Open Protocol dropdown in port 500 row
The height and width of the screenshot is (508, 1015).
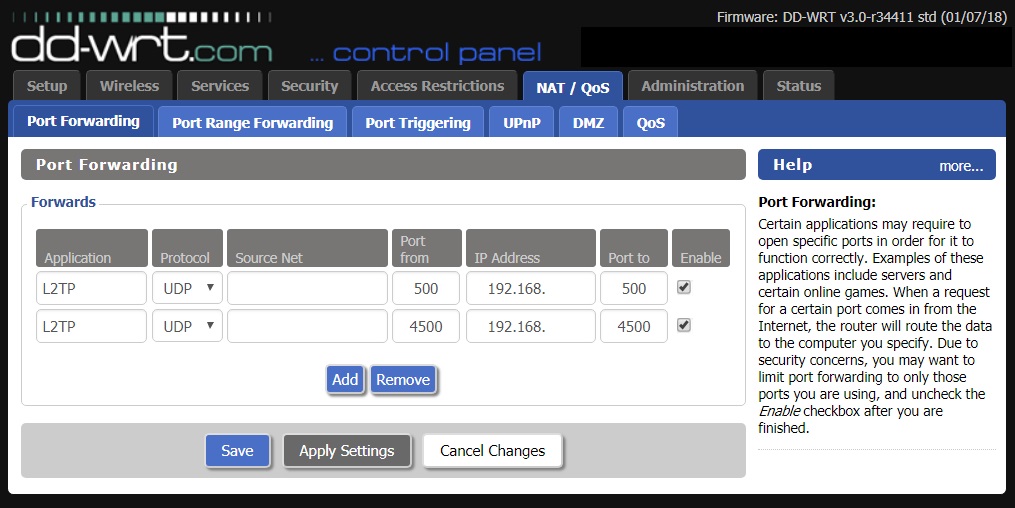point(188,288)
